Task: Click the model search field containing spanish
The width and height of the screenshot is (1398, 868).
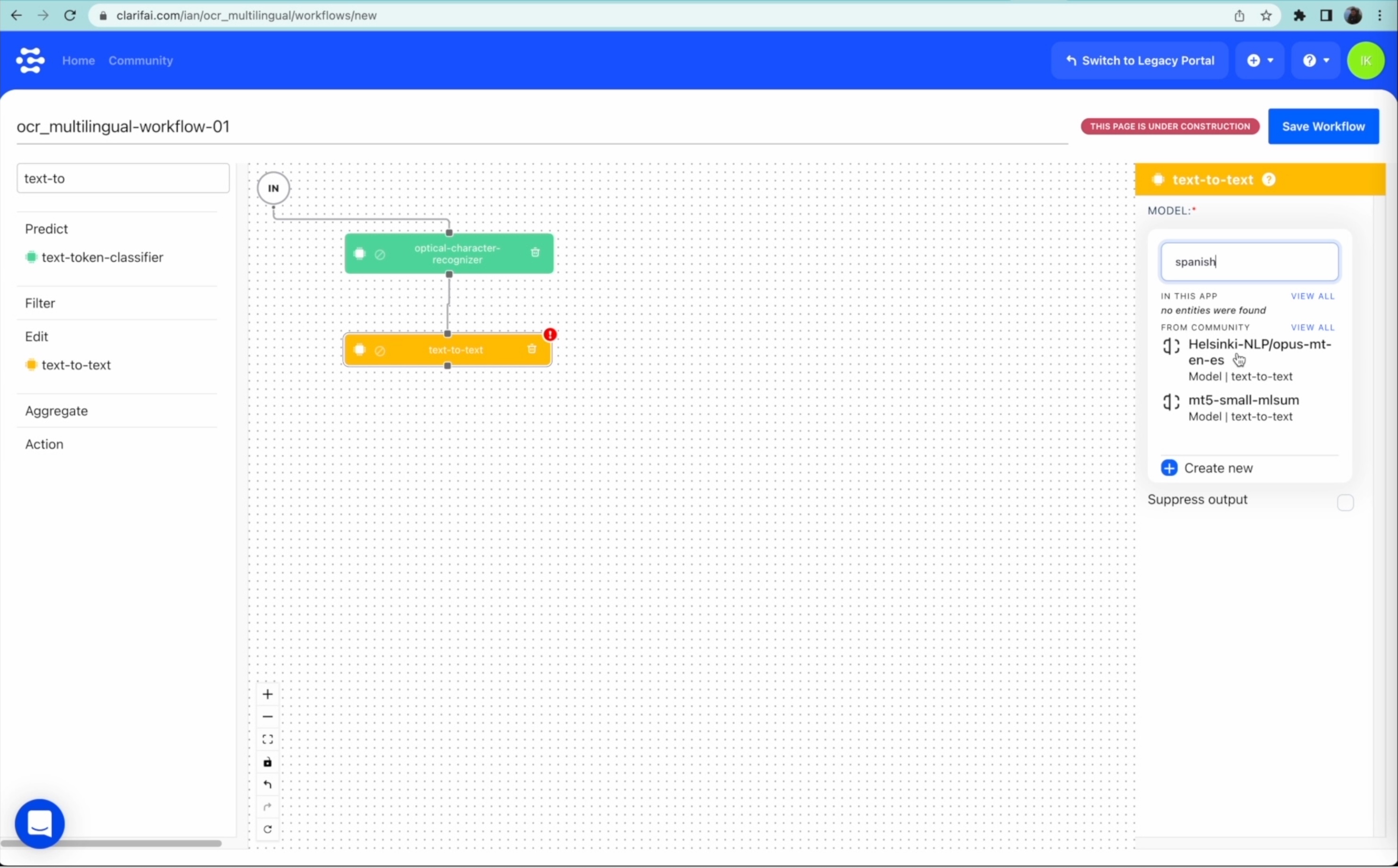Action: (x=1249, y=262)
